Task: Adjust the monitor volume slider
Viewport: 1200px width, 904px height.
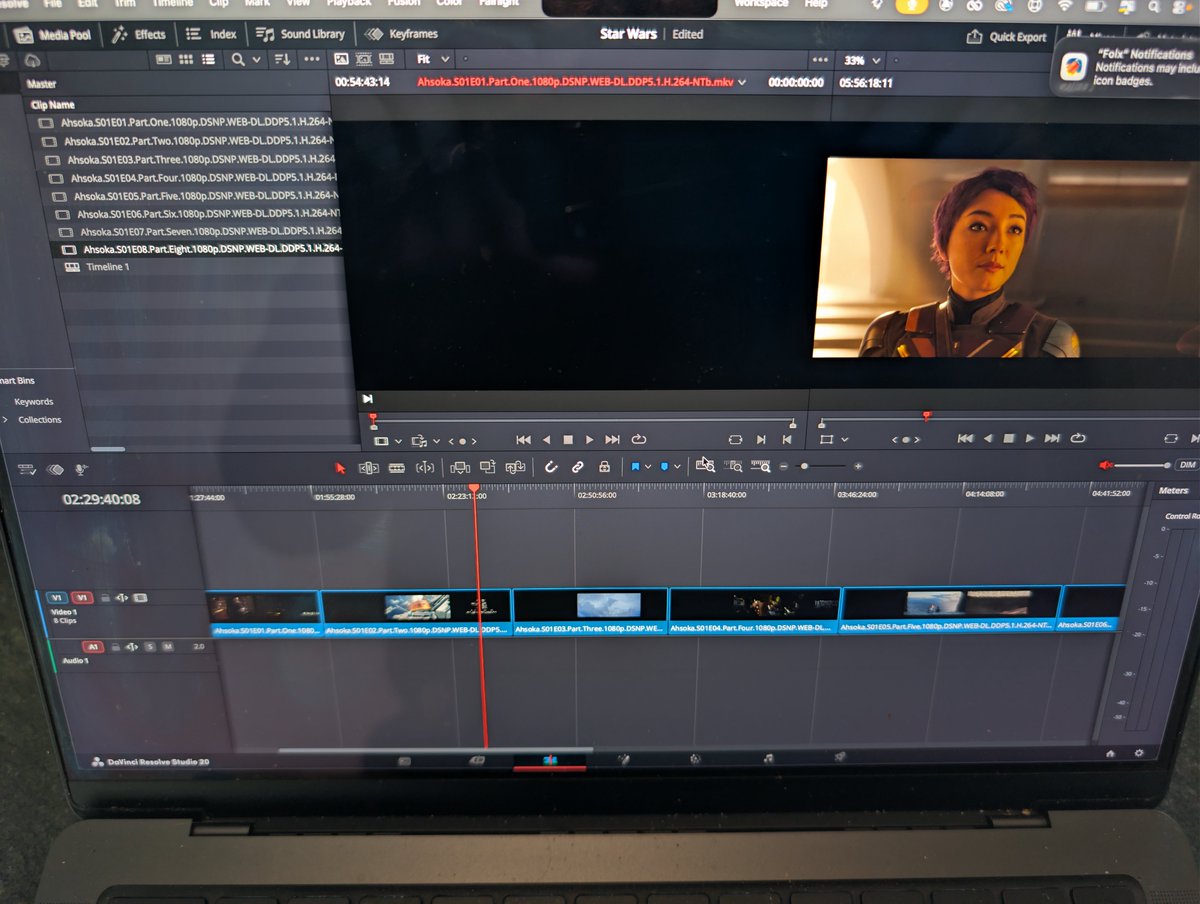Action: tap(1142, 465)
